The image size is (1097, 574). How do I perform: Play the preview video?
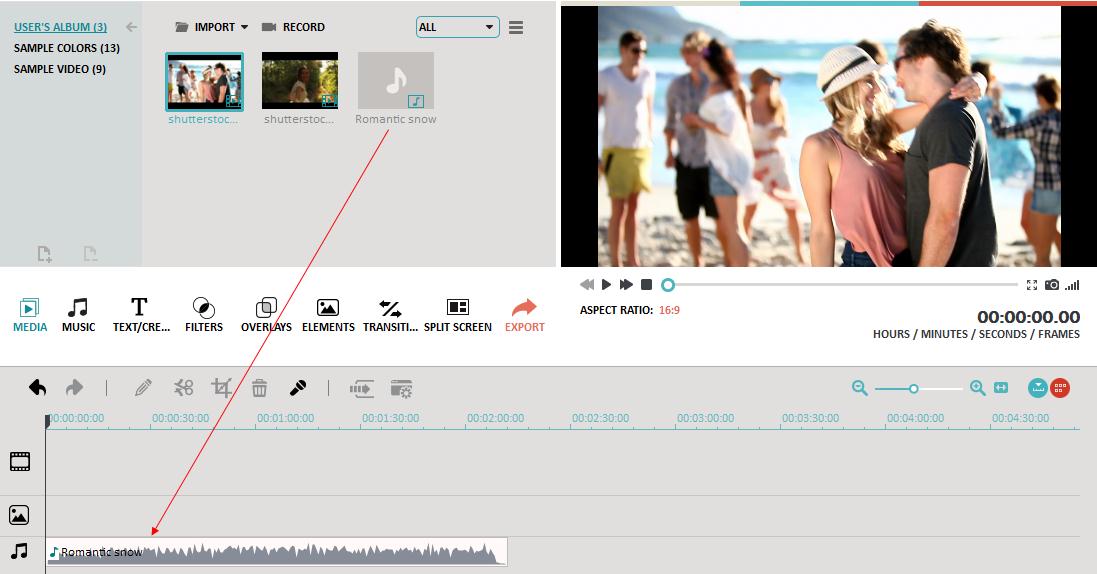pyautogui.click(x=607, y=285)
